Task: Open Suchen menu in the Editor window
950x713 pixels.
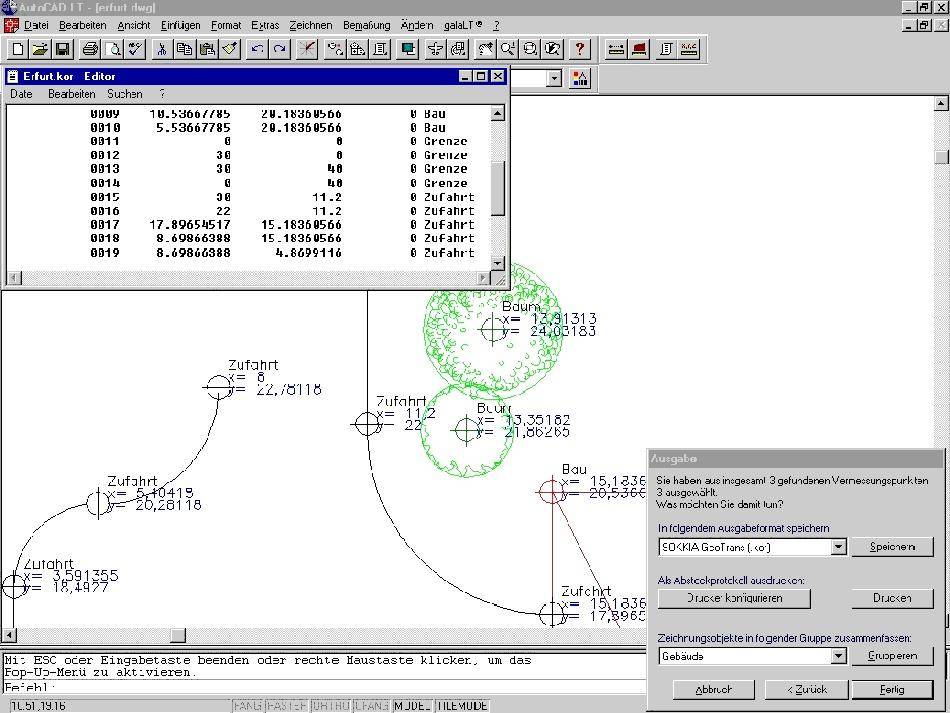Action: click(x=125, y=94)
